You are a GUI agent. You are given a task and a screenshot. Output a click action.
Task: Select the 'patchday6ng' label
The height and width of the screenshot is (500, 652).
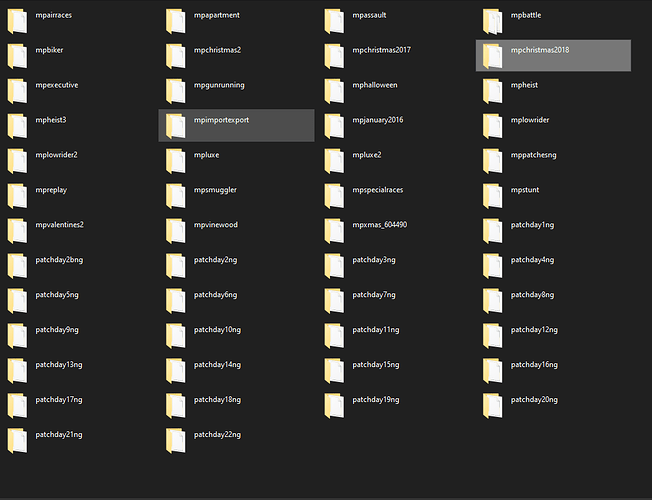(x=215, y=295)
